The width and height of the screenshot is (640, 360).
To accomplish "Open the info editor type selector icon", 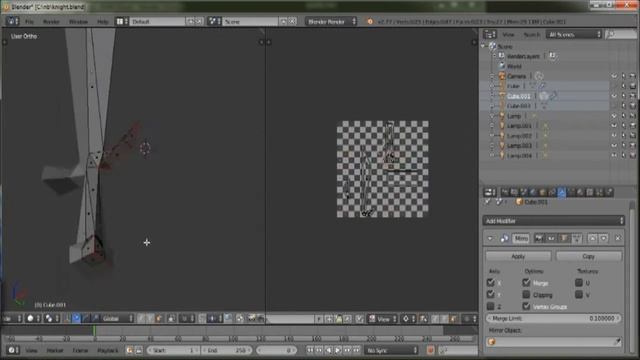I will (12, 21).
